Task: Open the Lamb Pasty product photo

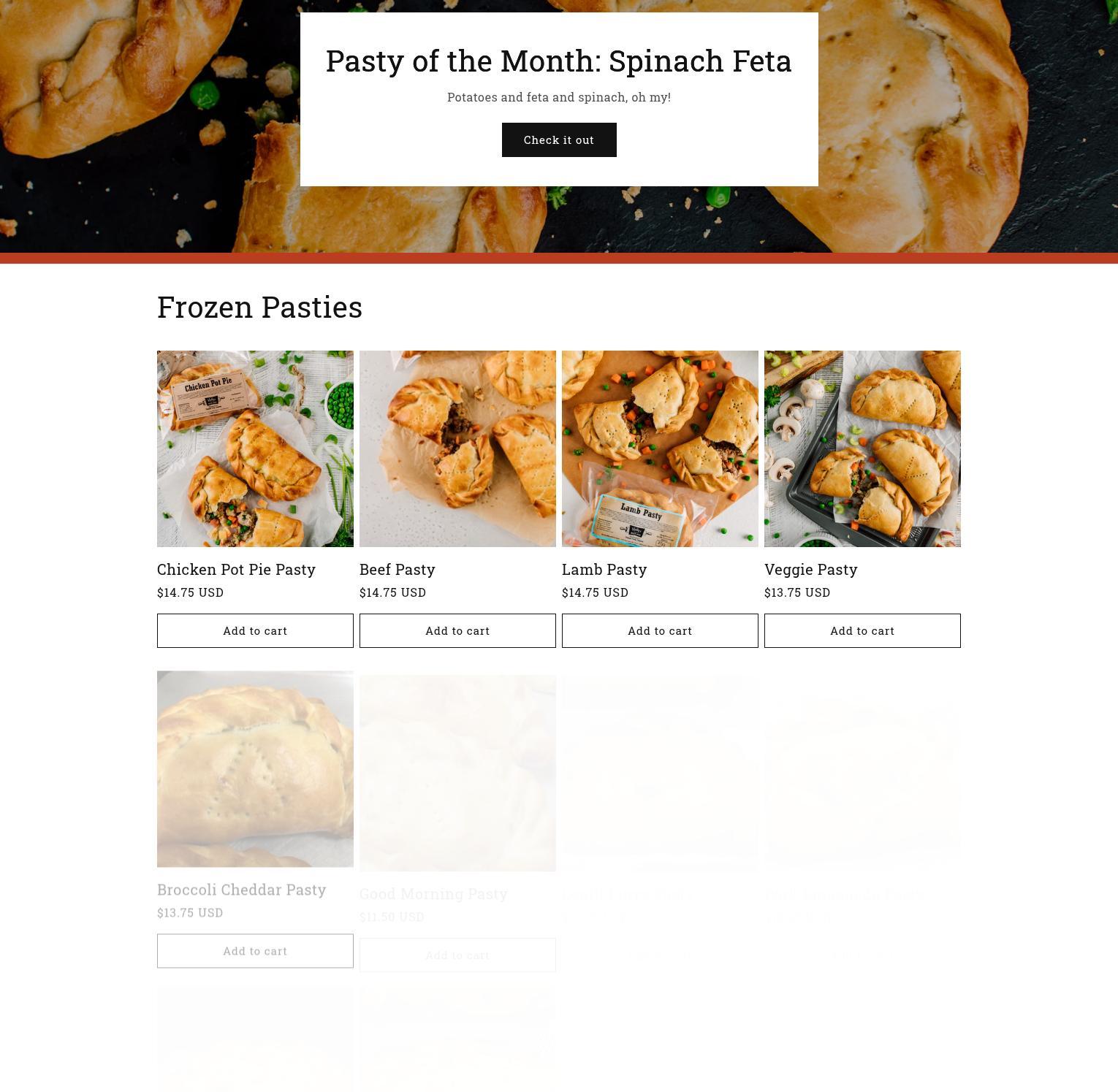Action: coord(660,448)
